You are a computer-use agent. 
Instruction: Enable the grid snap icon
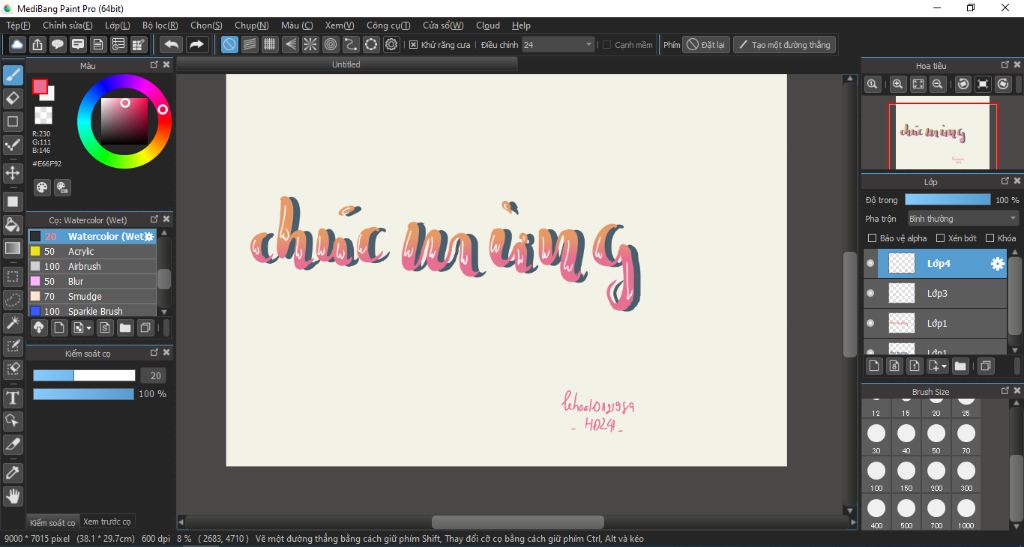pos(270,44)
